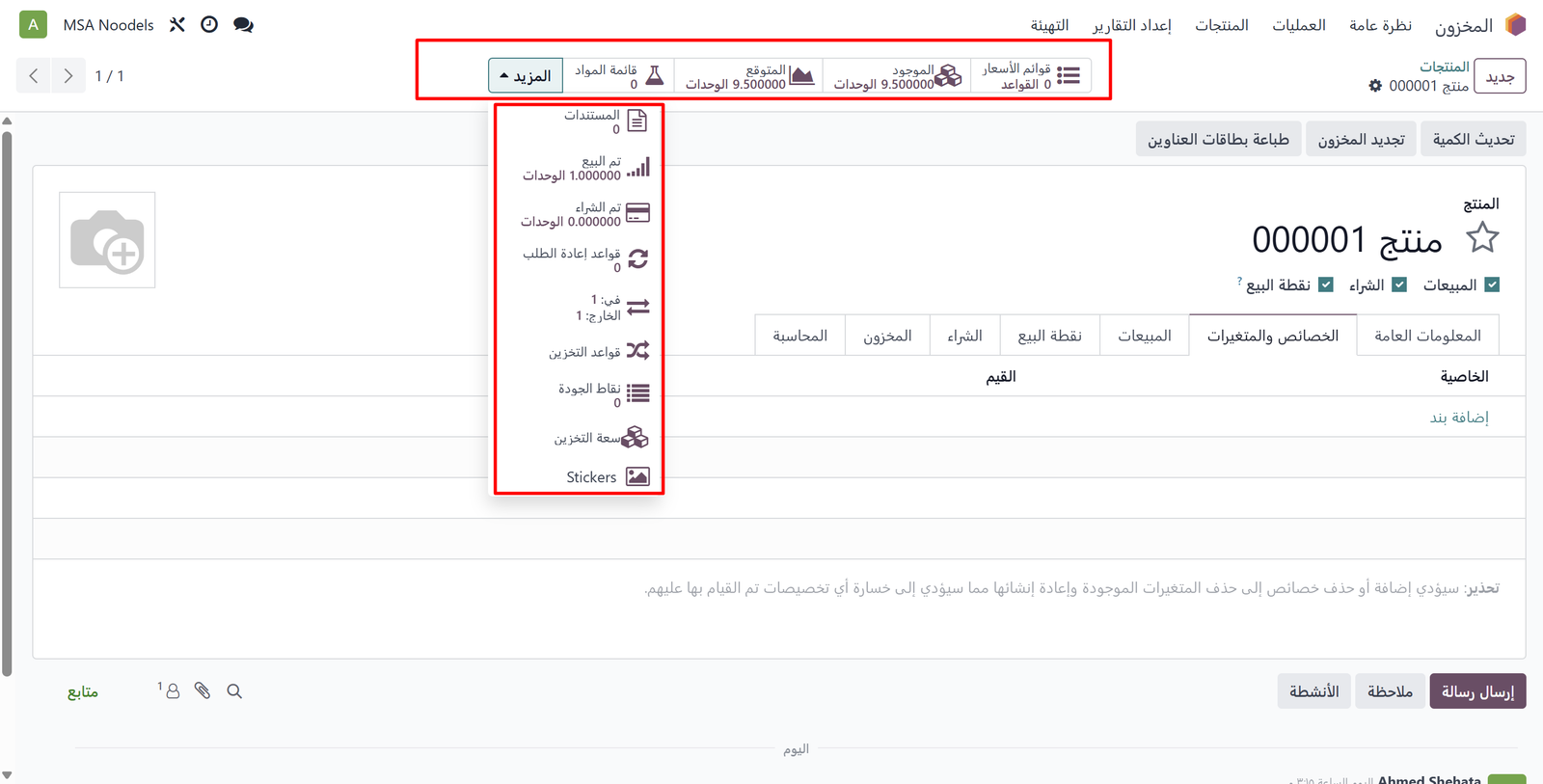Image resolution: width=1543 pixels, height=784 pixels.
Task: Go to previous record arrow
Action: (34, 75)
